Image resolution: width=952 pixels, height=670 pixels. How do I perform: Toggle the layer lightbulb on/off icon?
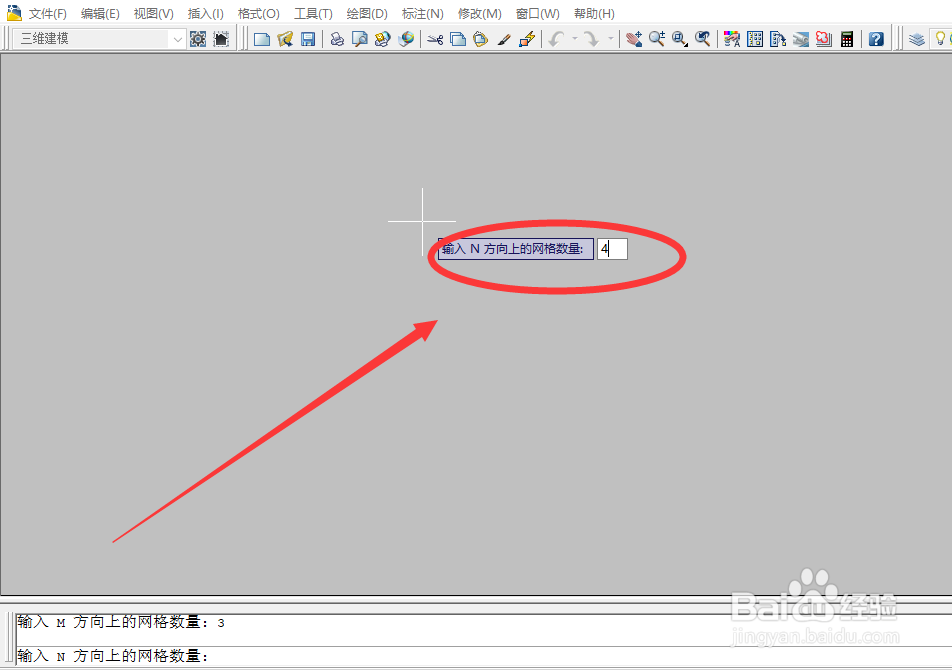[x=940, y=39]
